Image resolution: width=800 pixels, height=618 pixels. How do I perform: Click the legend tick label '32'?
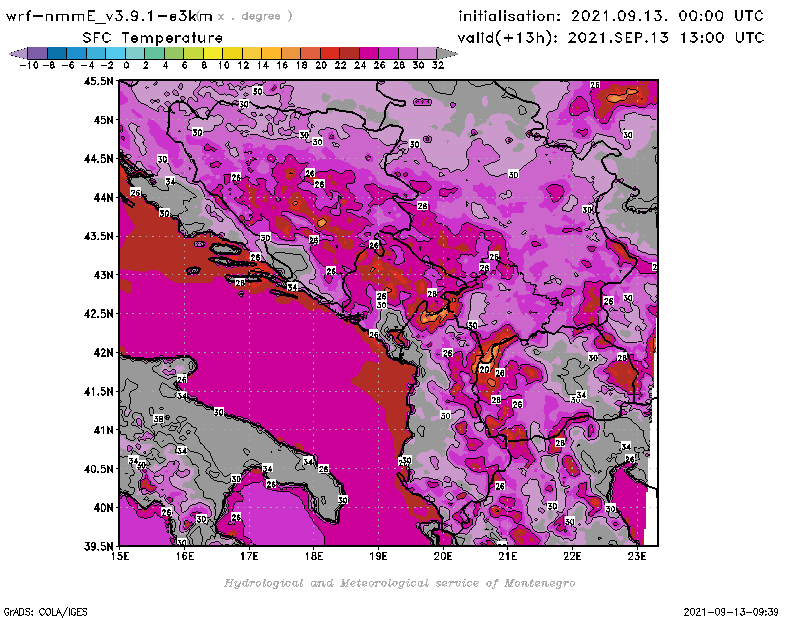click(x=438, y=65)
